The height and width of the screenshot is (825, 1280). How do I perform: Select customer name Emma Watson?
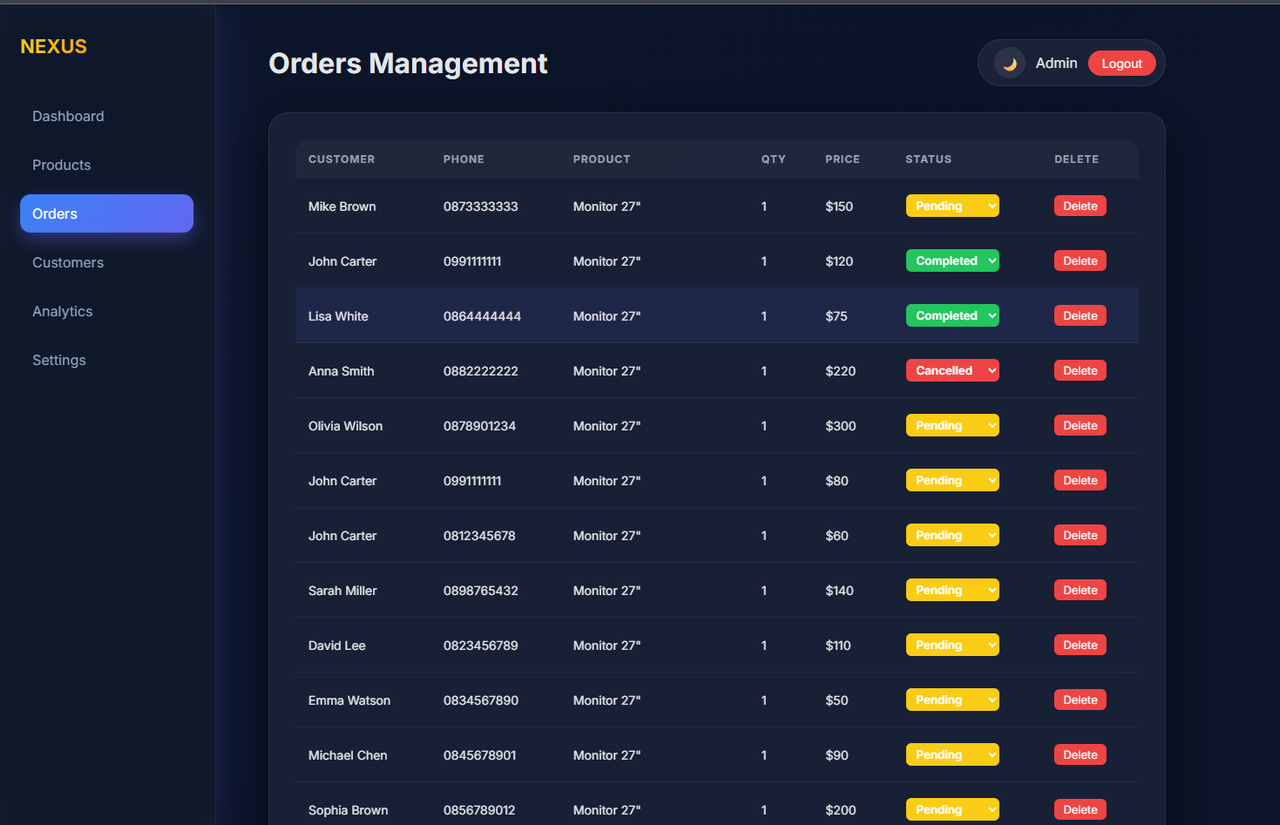(x=349, y=701)
